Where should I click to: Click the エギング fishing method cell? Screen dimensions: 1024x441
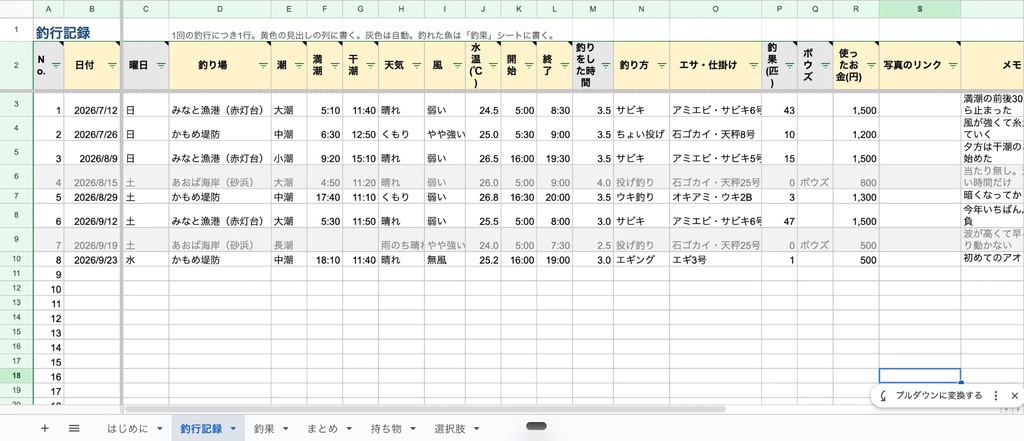tap(641, 260)
